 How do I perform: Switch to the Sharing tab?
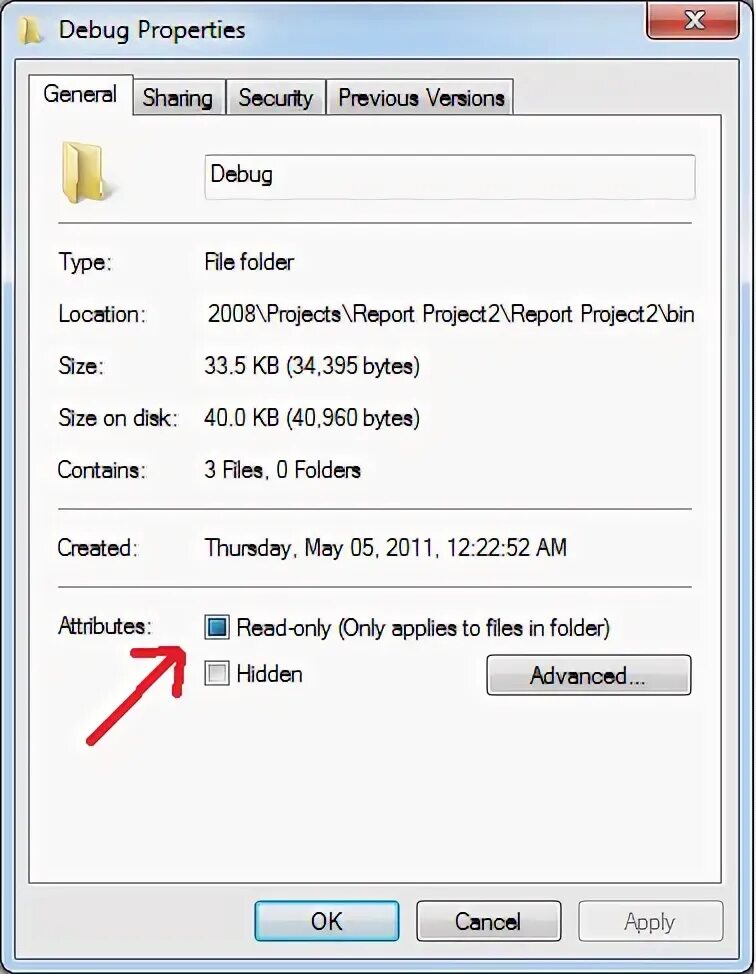tap(178, 98)
